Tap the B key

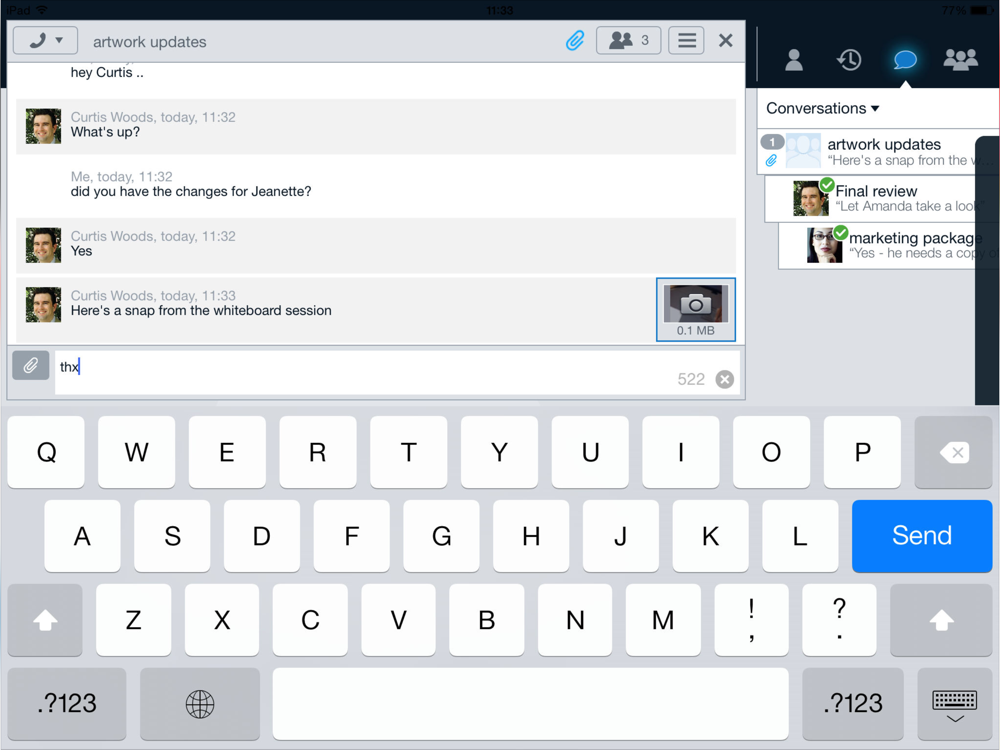pos(487,620)
